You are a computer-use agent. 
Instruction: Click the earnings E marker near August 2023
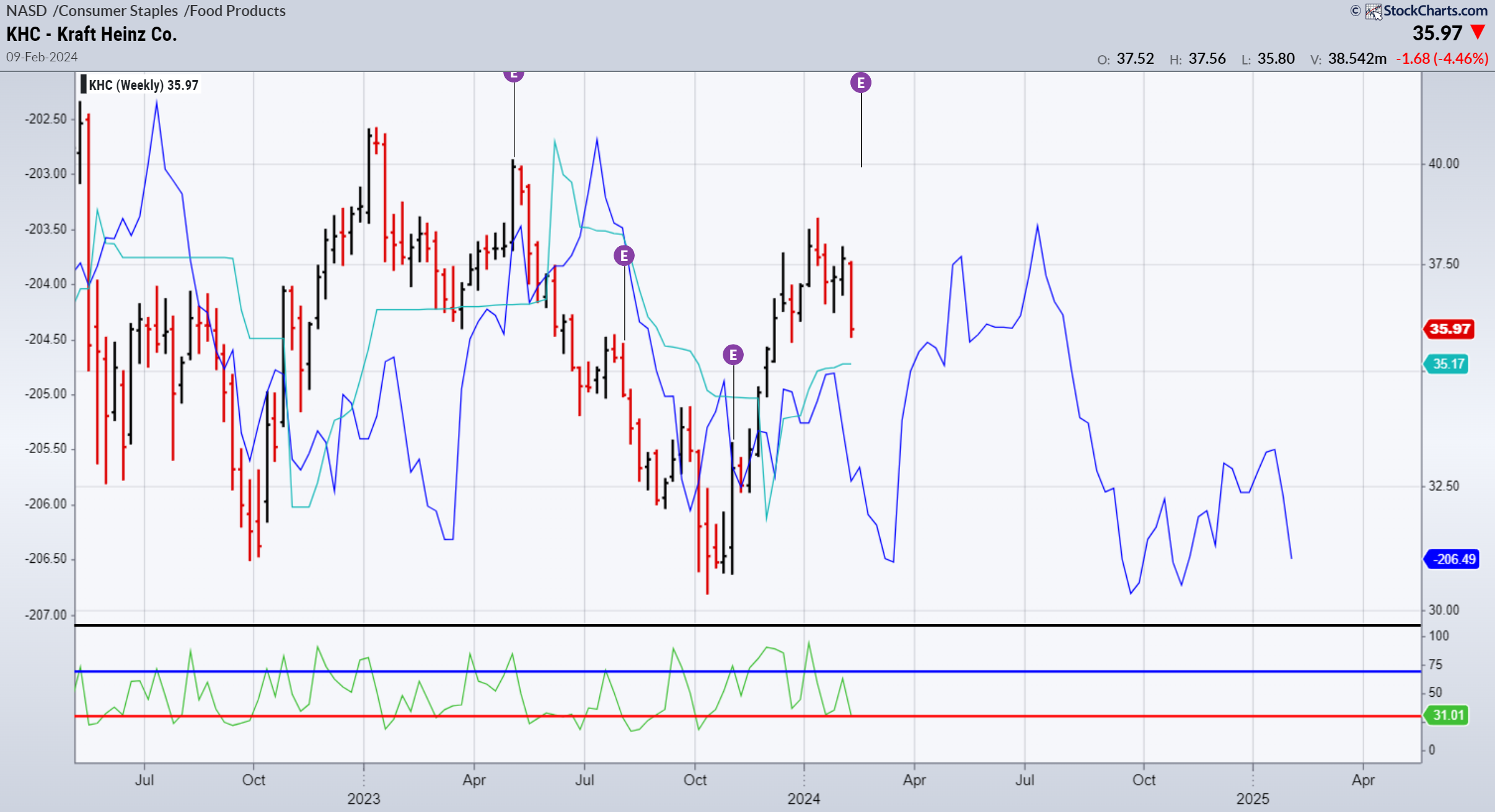[x=624, y=255]
